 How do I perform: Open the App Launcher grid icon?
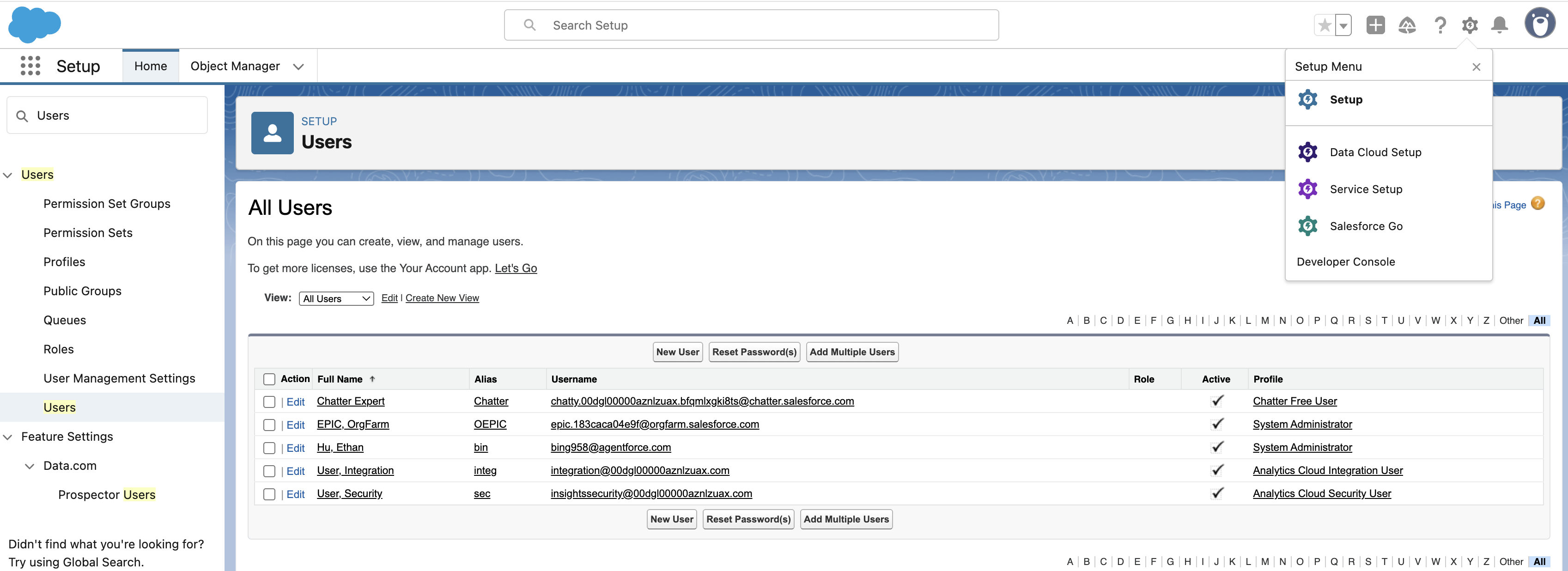(x=30, y=66)
